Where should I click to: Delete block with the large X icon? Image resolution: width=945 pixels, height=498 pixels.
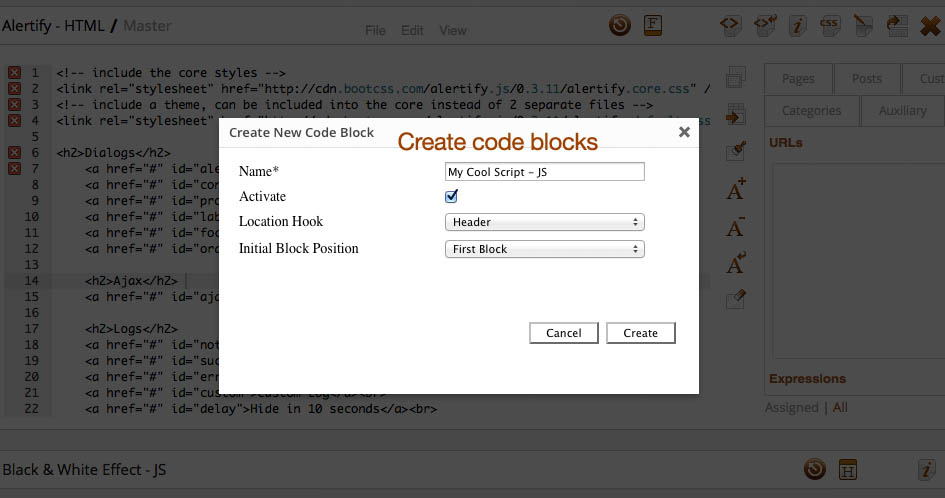931,27
